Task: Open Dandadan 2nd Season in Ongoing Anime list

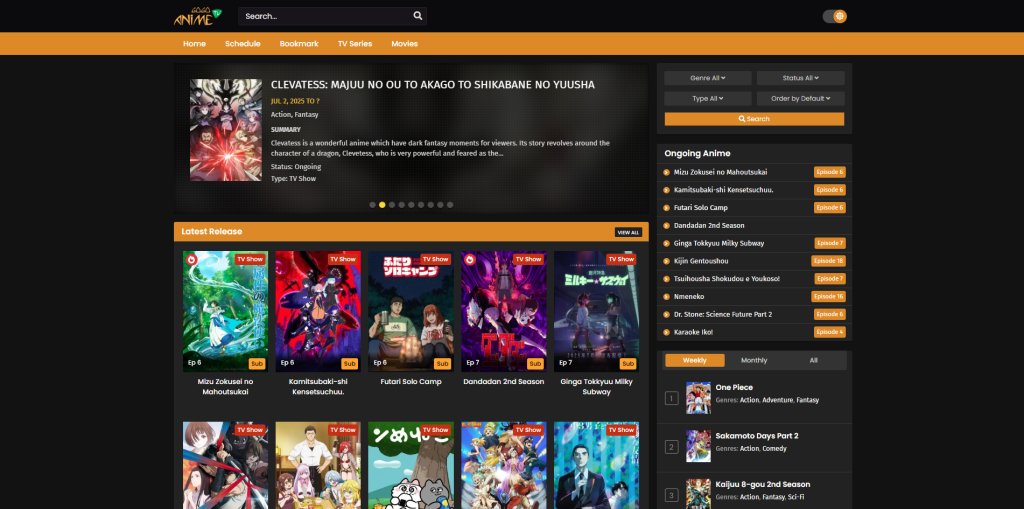Action: (x=709, y=225)
